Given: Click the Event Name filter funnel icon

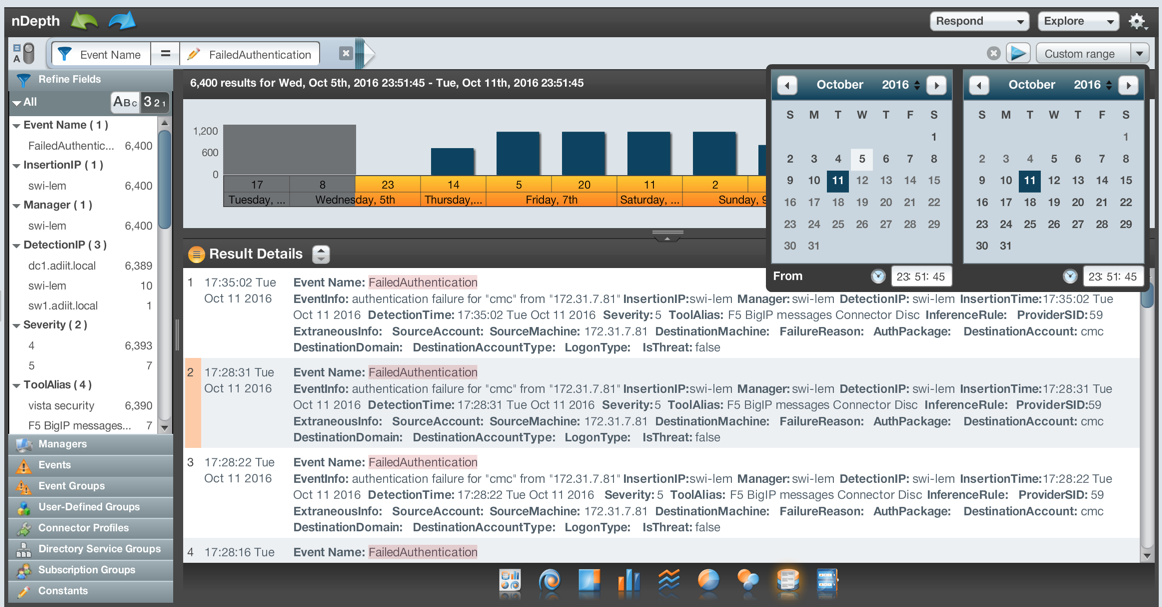Looking at the screenshot, I should [65, 54].
